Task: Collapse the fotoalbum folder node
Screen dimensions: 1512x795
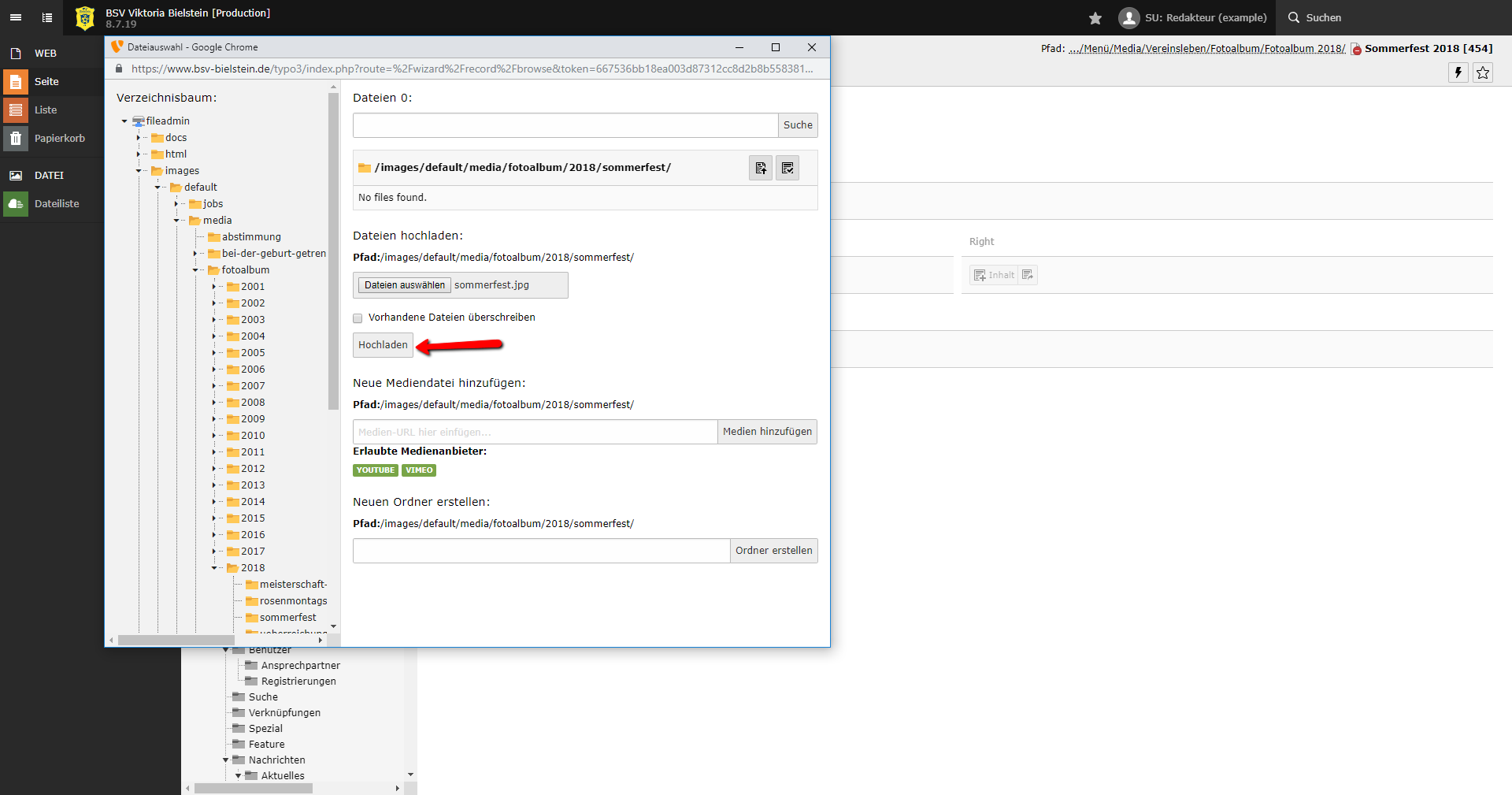Action: (195, 270)
